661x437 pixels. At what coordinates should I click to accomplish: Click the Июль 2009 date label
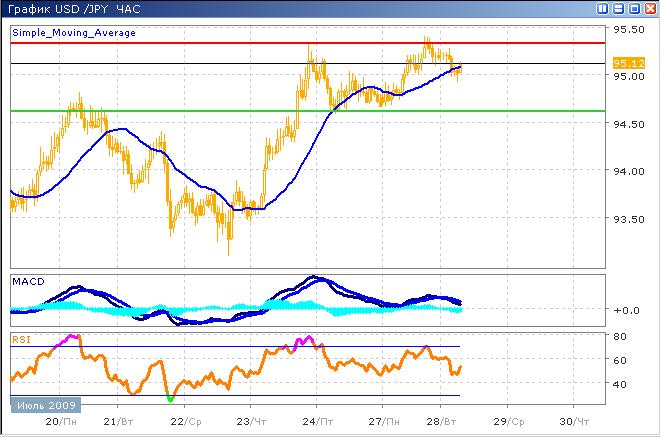pyautogui.click(x=45, y=407)
